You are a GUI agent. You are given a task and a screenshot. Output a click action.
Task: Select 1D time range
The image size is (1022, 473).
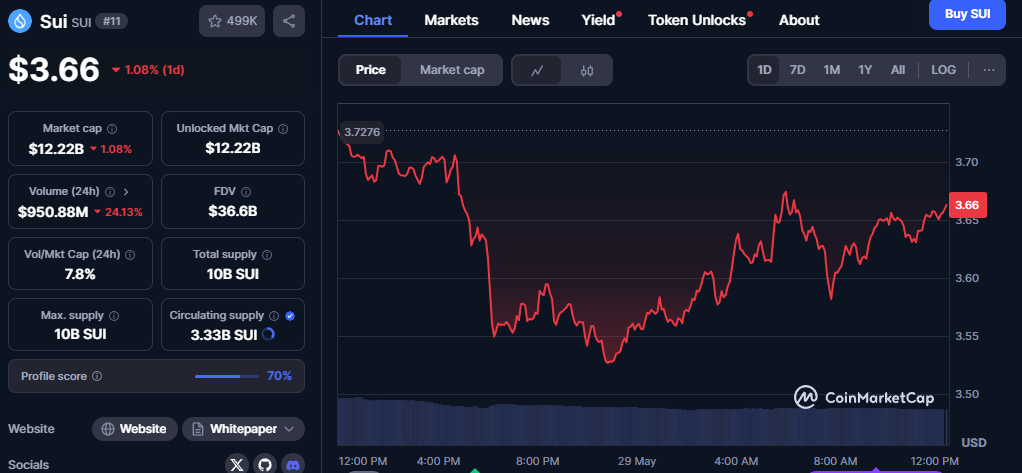[765, 70]
